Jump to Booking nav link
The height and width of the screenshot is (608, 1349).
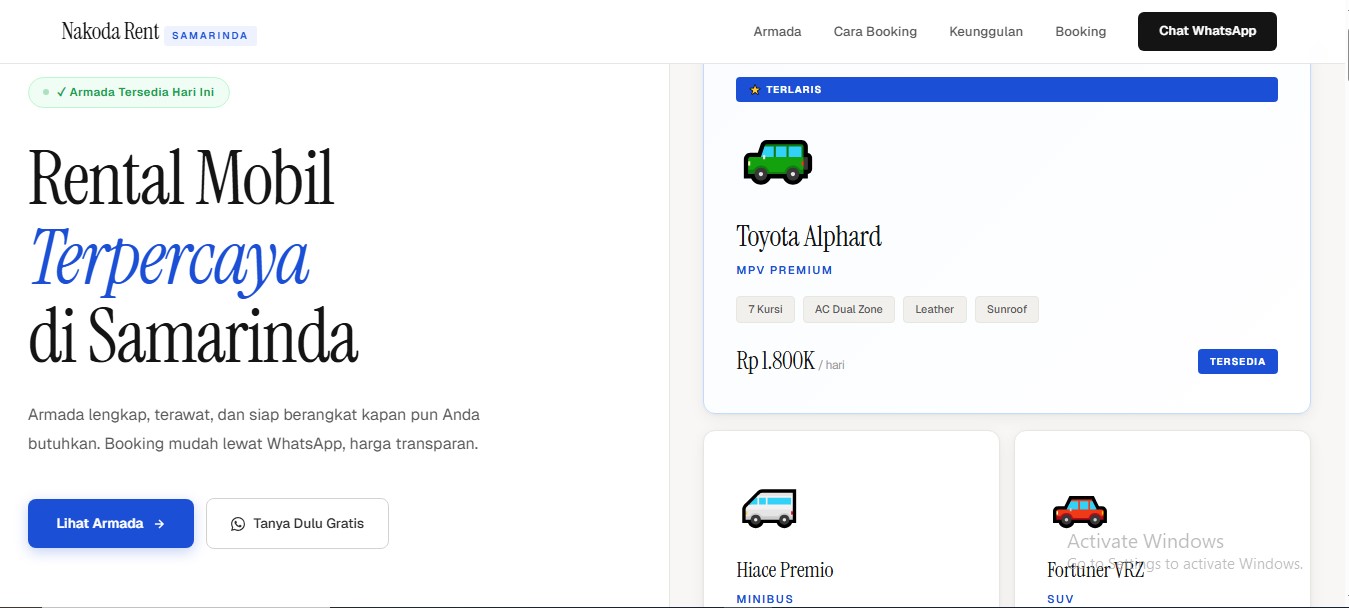(1080, 32)
